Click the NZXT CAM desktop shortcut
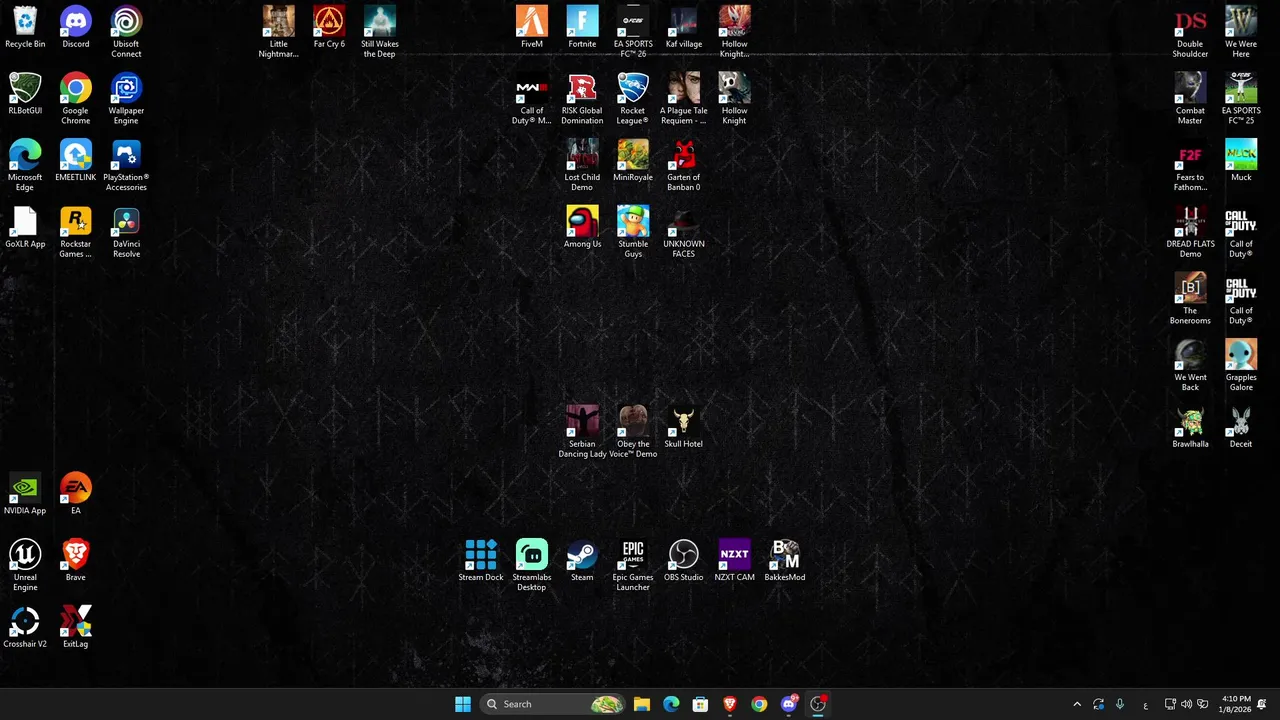The width and height of the screenshot is (1280, 720). [734, 561]
